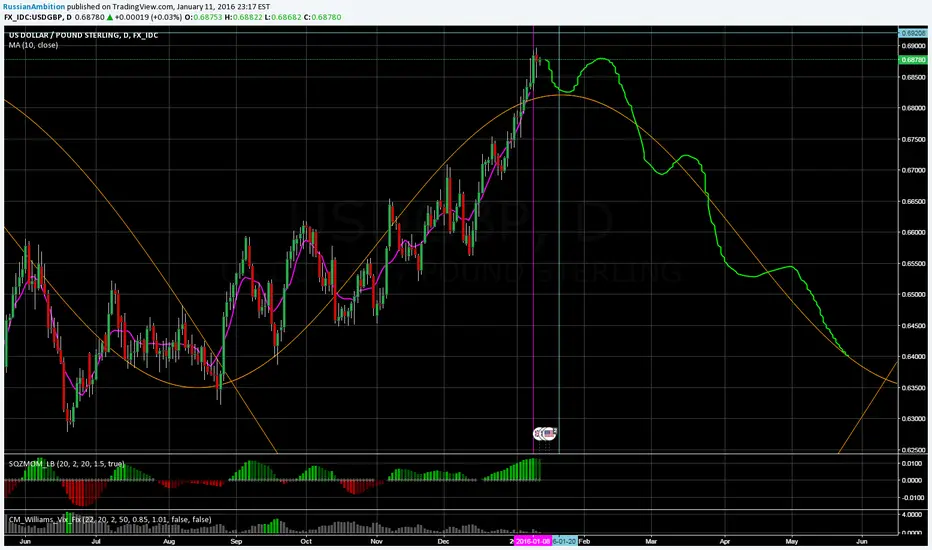Click the cyan 6-01-20 date marker
The height and width of the screenshot is (550, 932).
coord(564,541)
